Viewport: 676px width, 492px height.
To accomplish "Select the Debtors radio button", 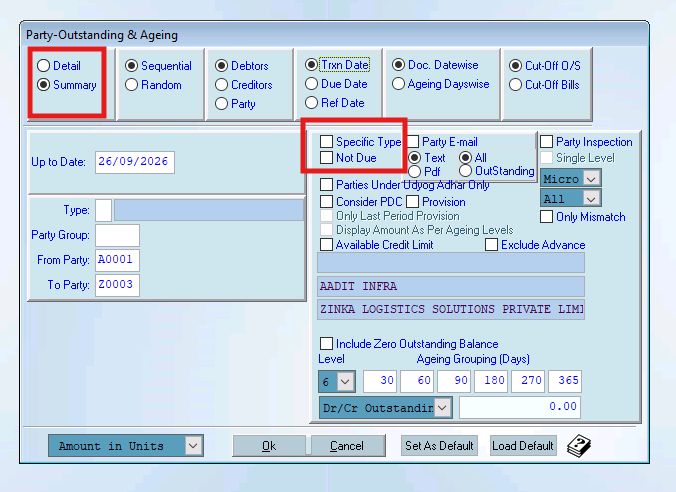I will coord(221,66).
